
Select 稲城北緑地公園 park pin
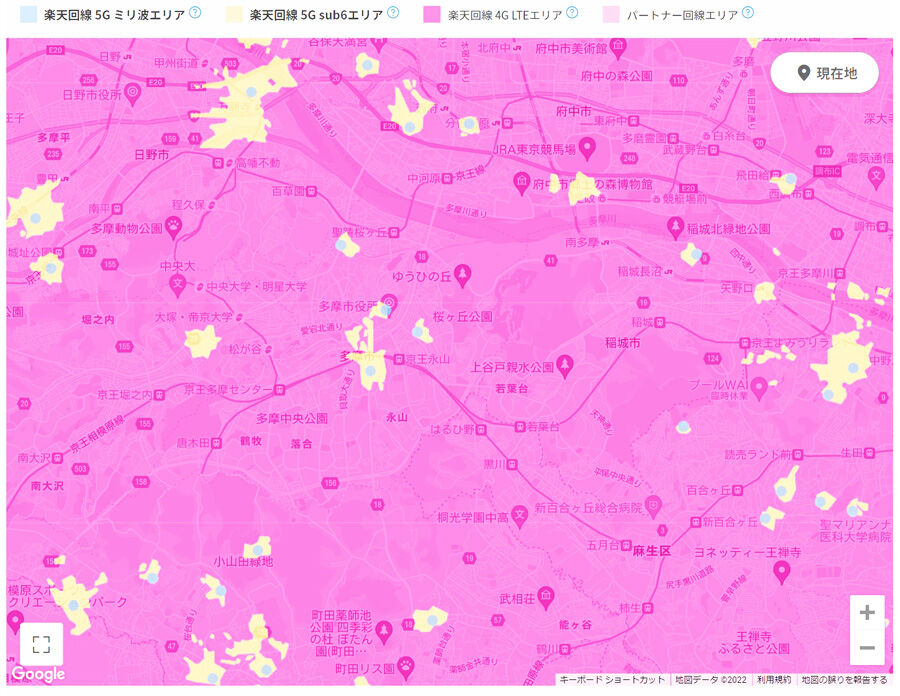[x=676, y=228]
